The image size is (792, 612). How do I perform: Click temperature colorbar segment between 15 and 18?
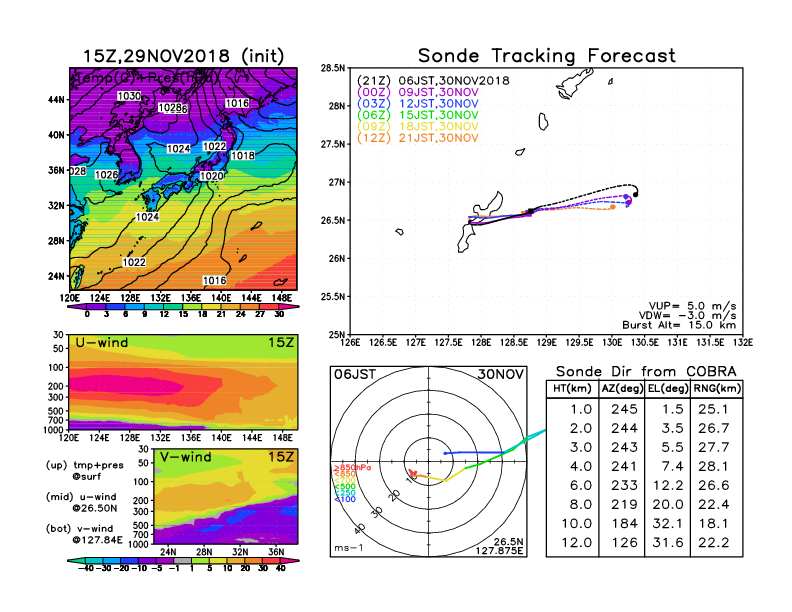[x=192, y=306]
